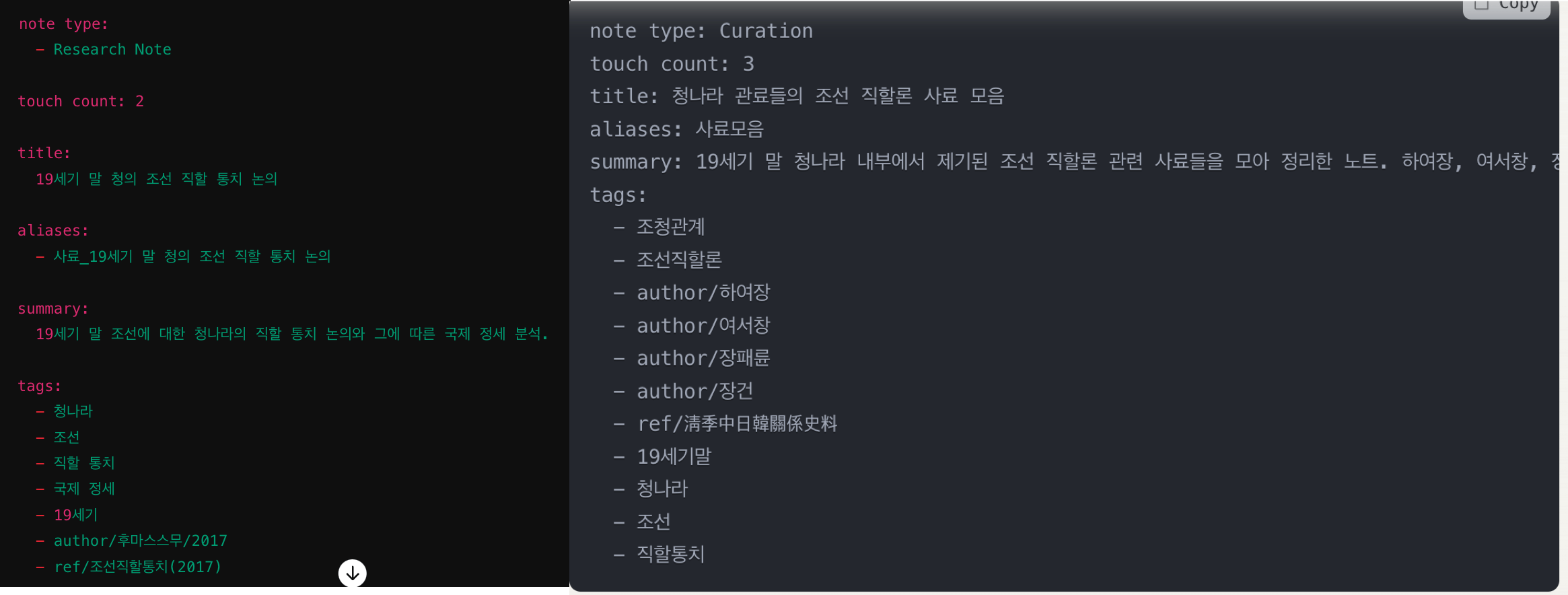The height and width of the screenshot is (595, 1568).
Task: Click the author/장패륜 tag
Action: (x=703, y=358)
